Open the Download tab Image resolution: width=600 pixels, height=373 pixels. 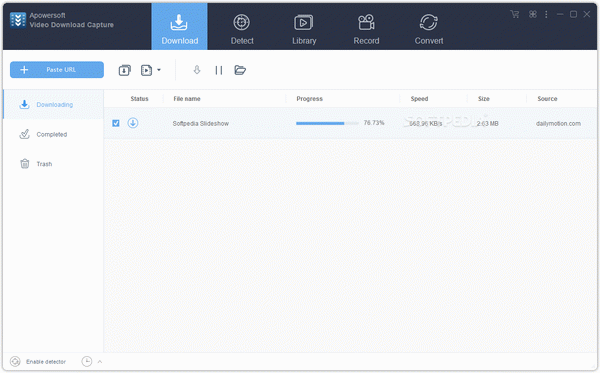[179, 27]
